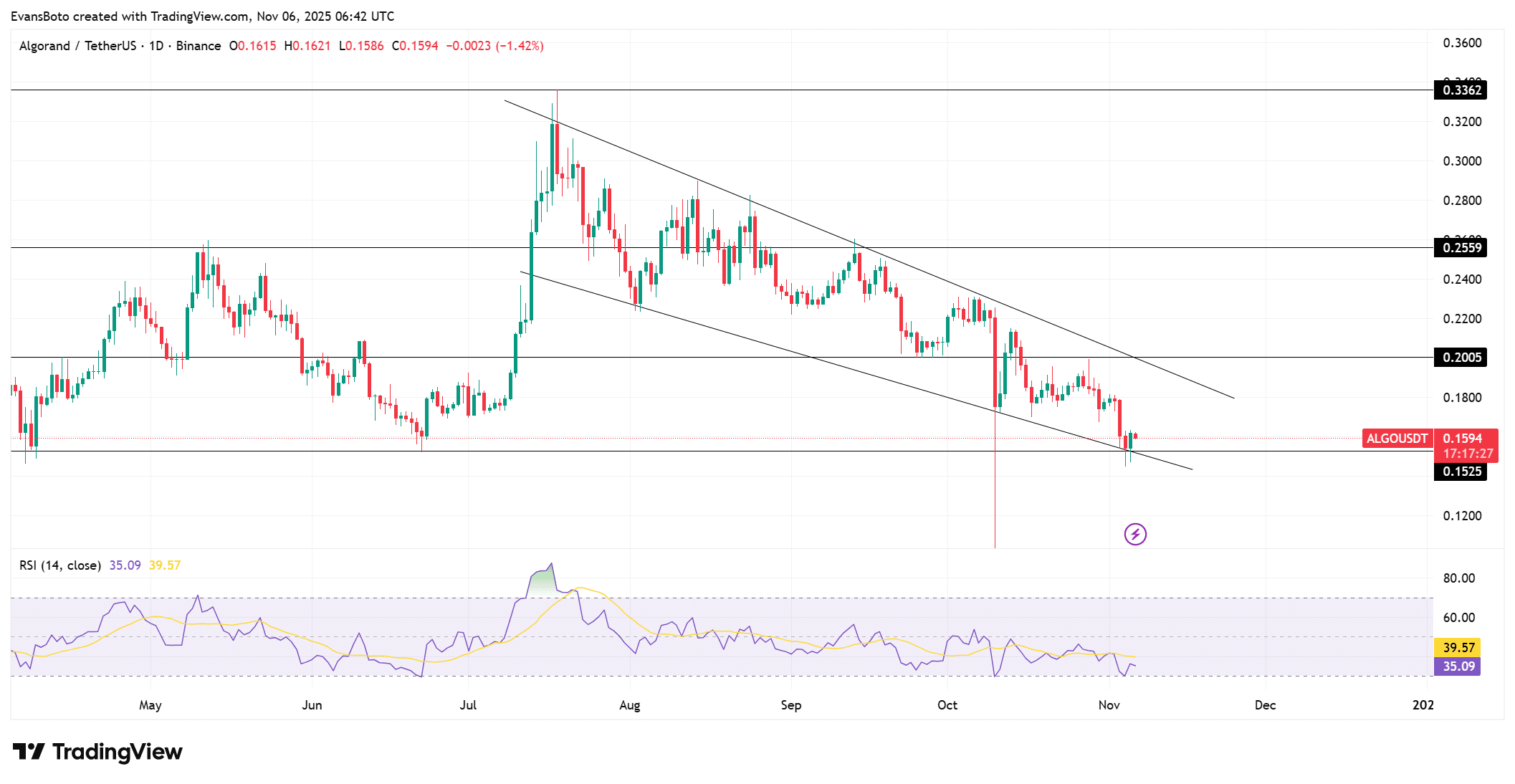
Task: Click the purple lightning event icon
Action: (x=1135, y=534)
